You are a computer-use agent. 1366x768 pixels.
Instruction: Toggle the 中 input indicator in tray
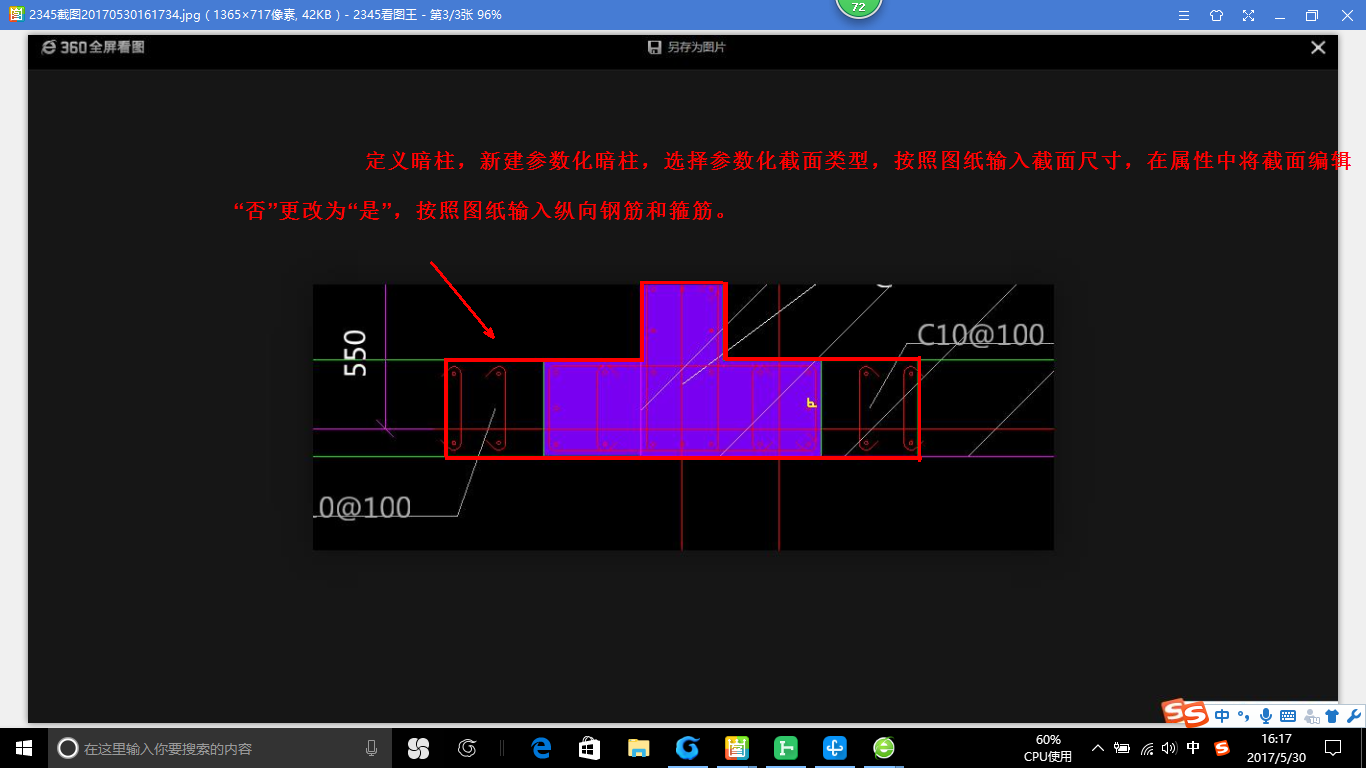(x=1193, y=748)
